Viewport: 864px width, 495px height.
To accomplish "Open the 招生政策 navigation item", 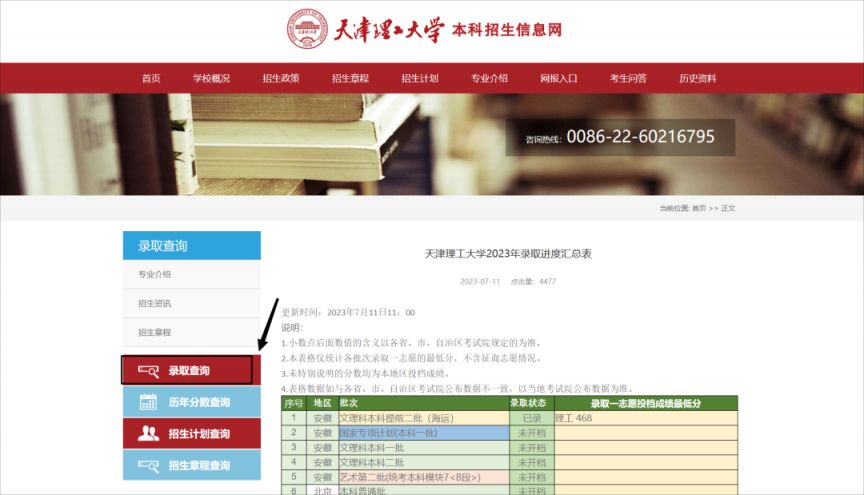I will click(x=280, y=78).
